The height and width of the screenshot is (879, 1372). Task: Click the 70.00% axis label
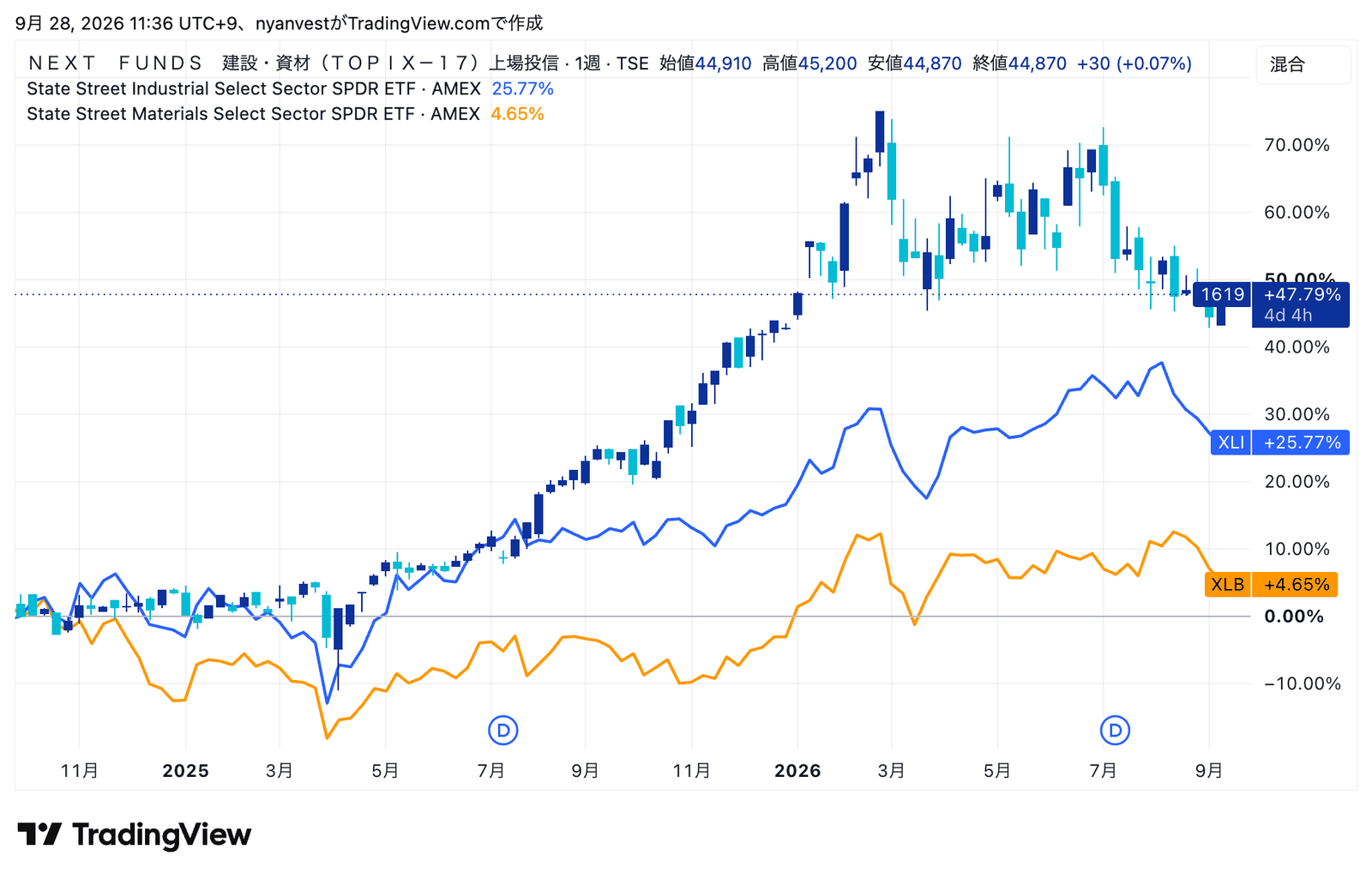click(1297, 145)
